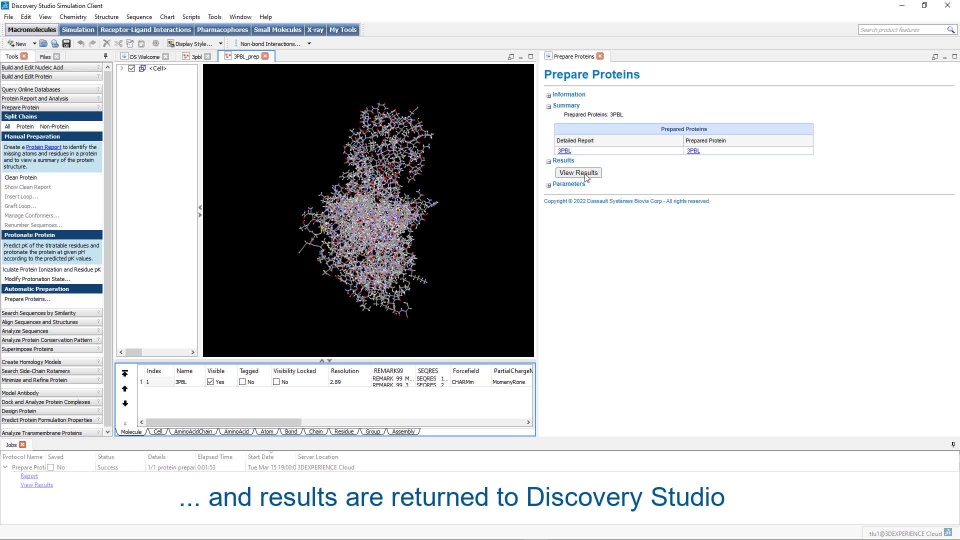Click the View Results button
The width and height of the screenshot is (960, 540).
pyautogui.click(x=578, y=173)
